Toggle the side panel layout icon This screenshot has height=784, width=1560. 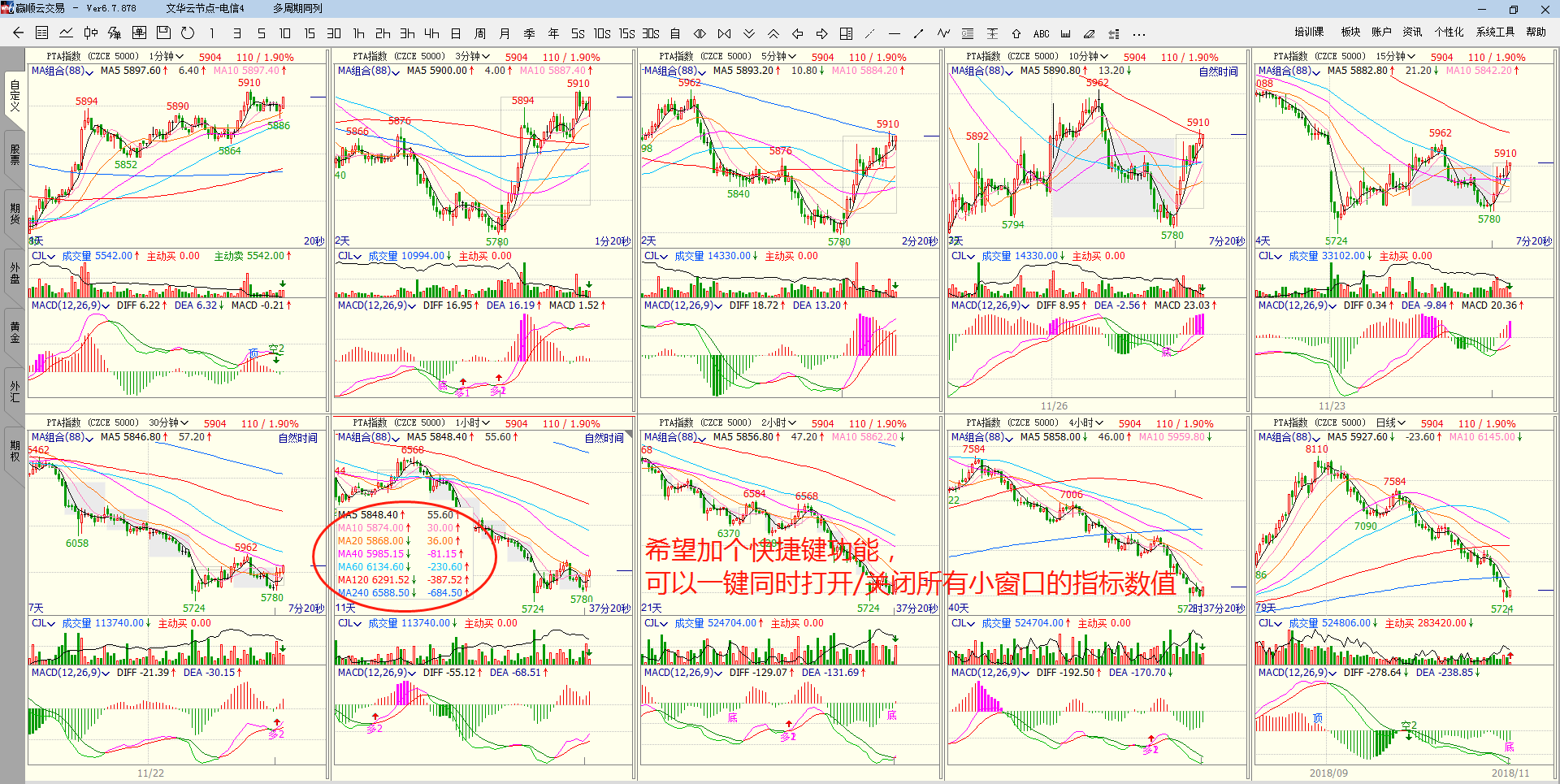point(846,33)
